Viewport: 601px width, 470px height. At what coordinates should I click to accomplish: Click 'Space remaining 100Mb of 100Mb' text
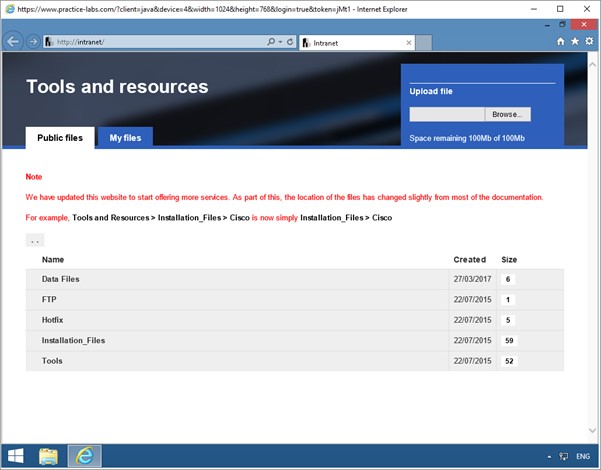point(467,138)
